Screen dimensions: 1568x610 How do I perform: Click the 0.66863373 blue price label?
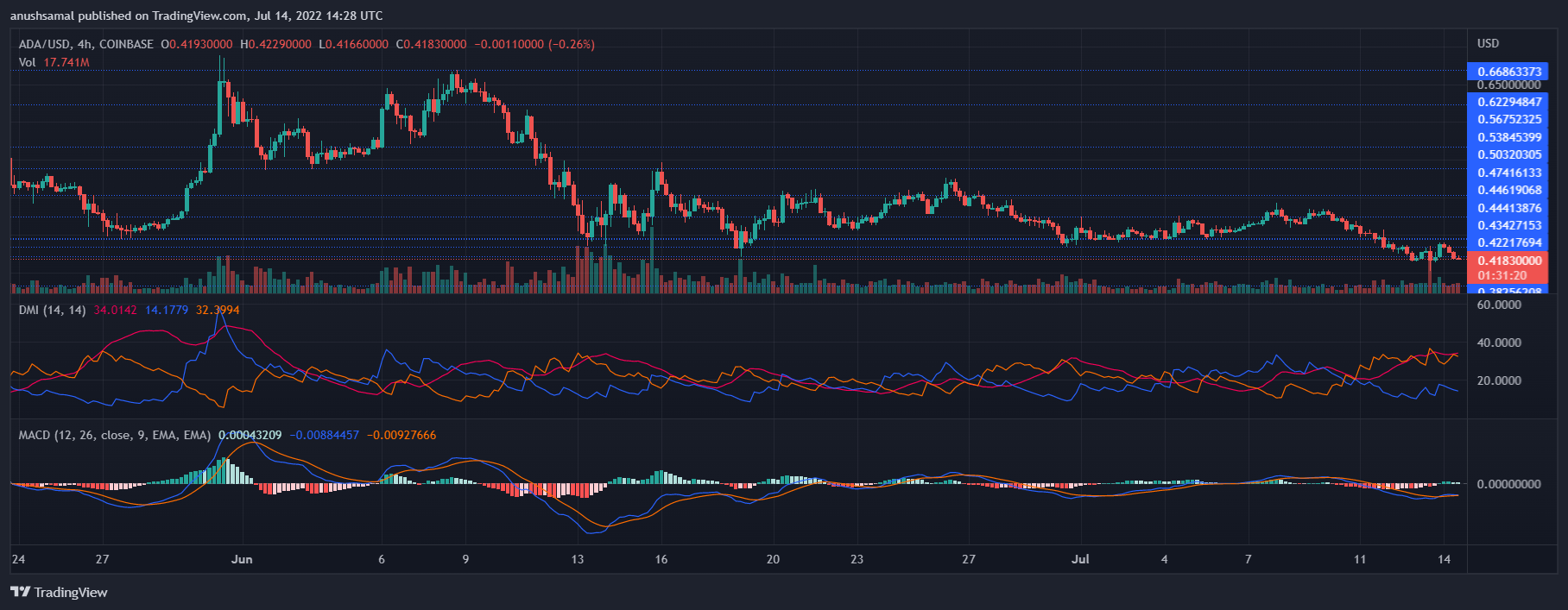pyautogui.click(x=1508, y=72)
